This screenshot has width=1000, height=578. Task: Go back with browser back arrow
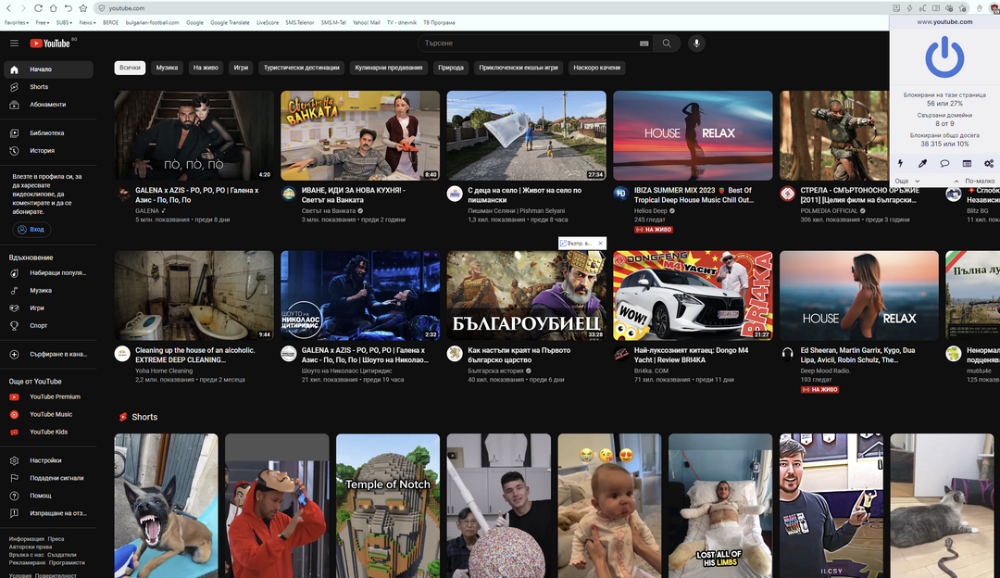[x=8, y=8]
